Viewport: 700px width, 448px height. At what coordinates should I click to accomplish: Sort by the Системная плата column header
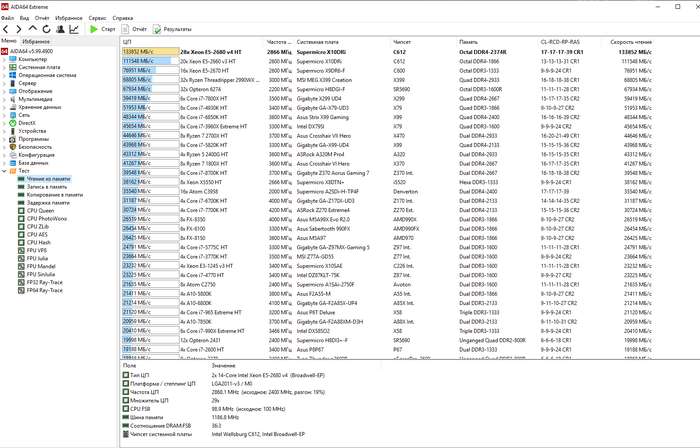coord(342,42)
